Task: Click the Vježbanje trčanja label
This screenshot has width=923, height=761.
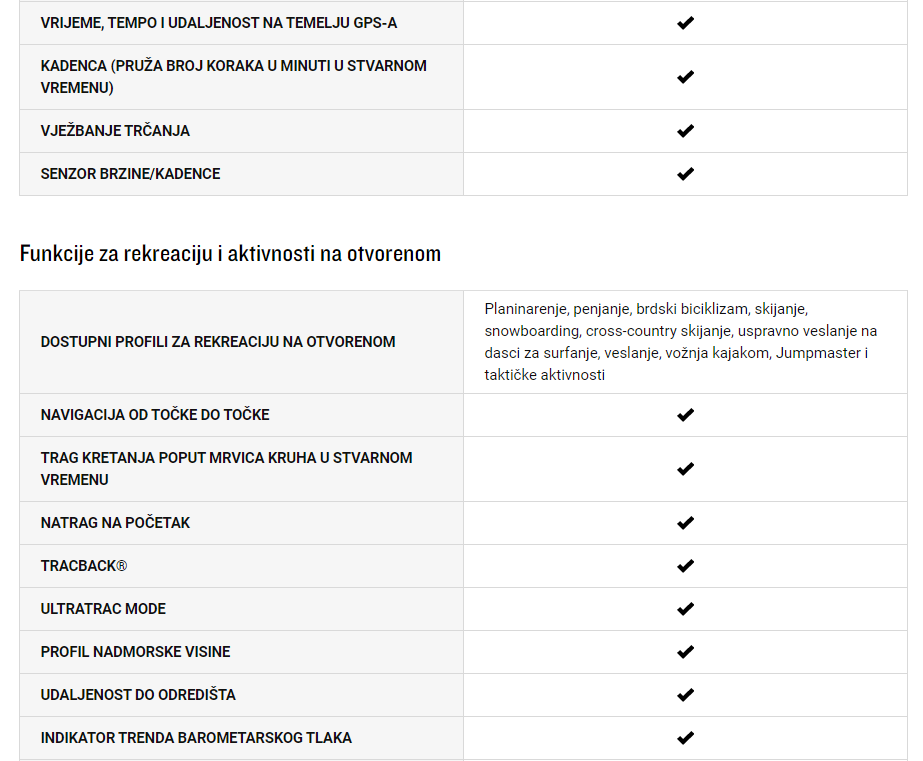Action: click(115, 131)
